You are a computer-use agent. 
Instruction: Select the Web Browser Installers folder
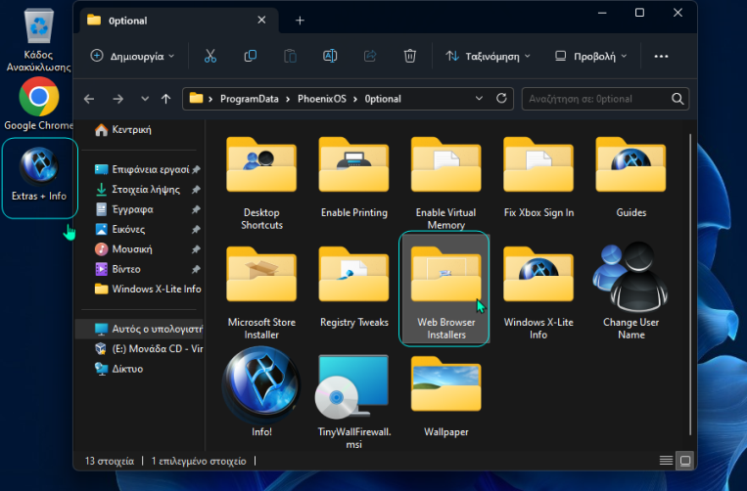coord(446,288)
